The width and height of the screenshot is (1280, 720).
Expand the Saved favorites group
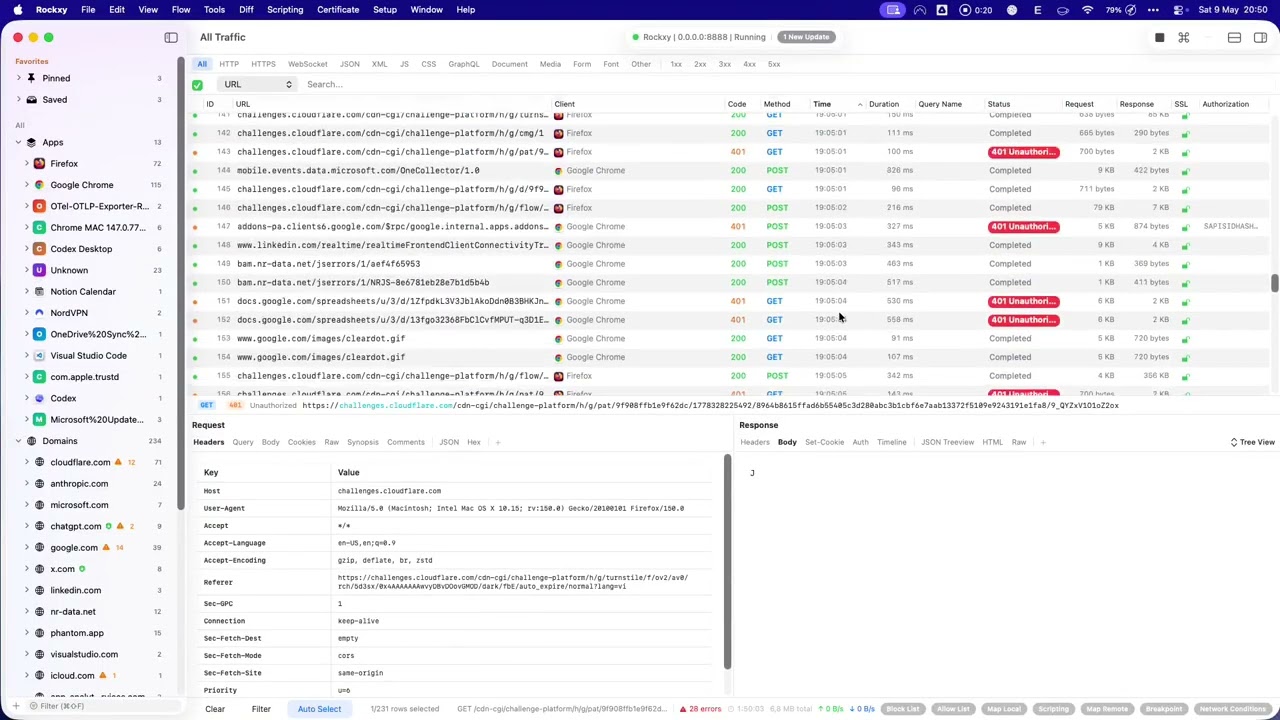(18, 100)
